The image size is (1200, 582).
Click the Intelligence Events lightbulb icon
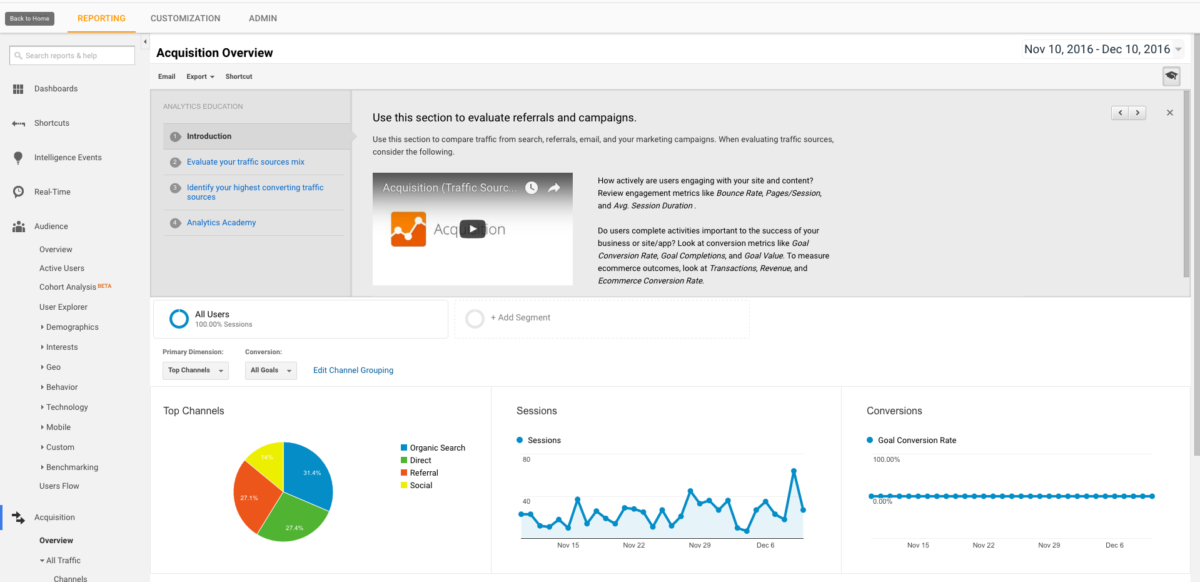[x=18, y=158]
